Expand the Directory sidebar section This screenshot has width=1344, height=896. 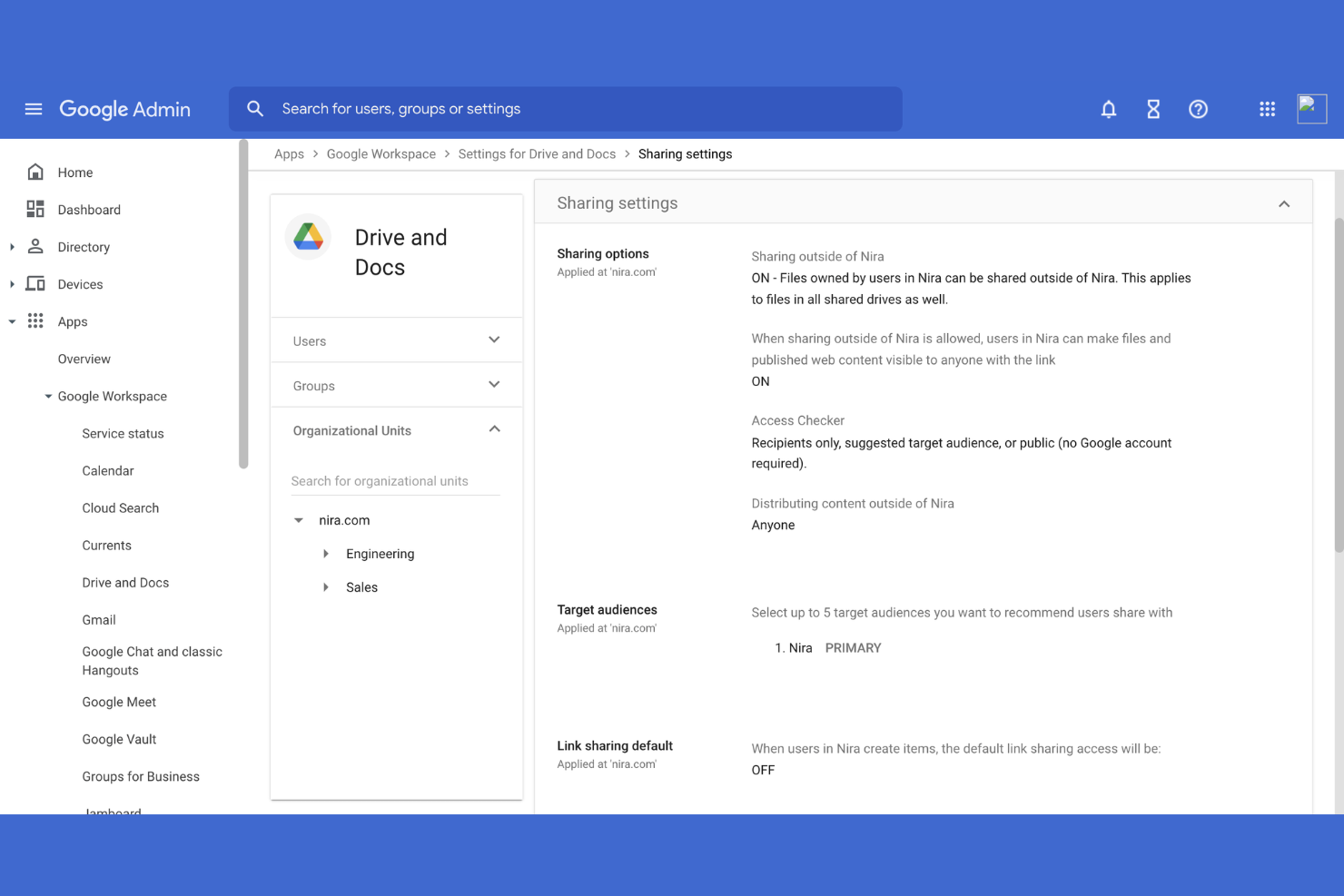[12, 247]
